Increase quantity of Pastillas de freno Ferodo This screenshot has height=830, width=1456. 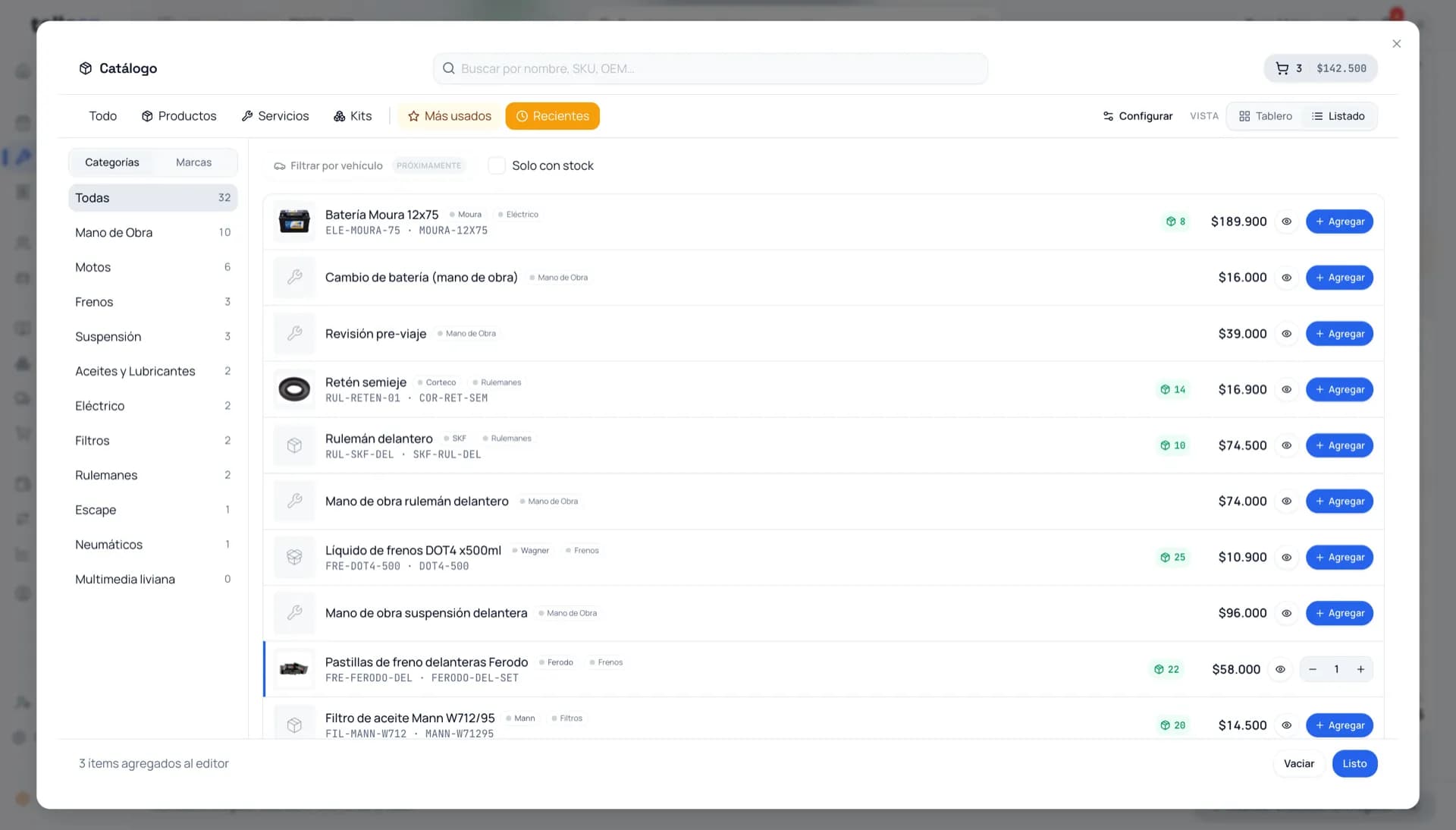tap(1360, 669)
